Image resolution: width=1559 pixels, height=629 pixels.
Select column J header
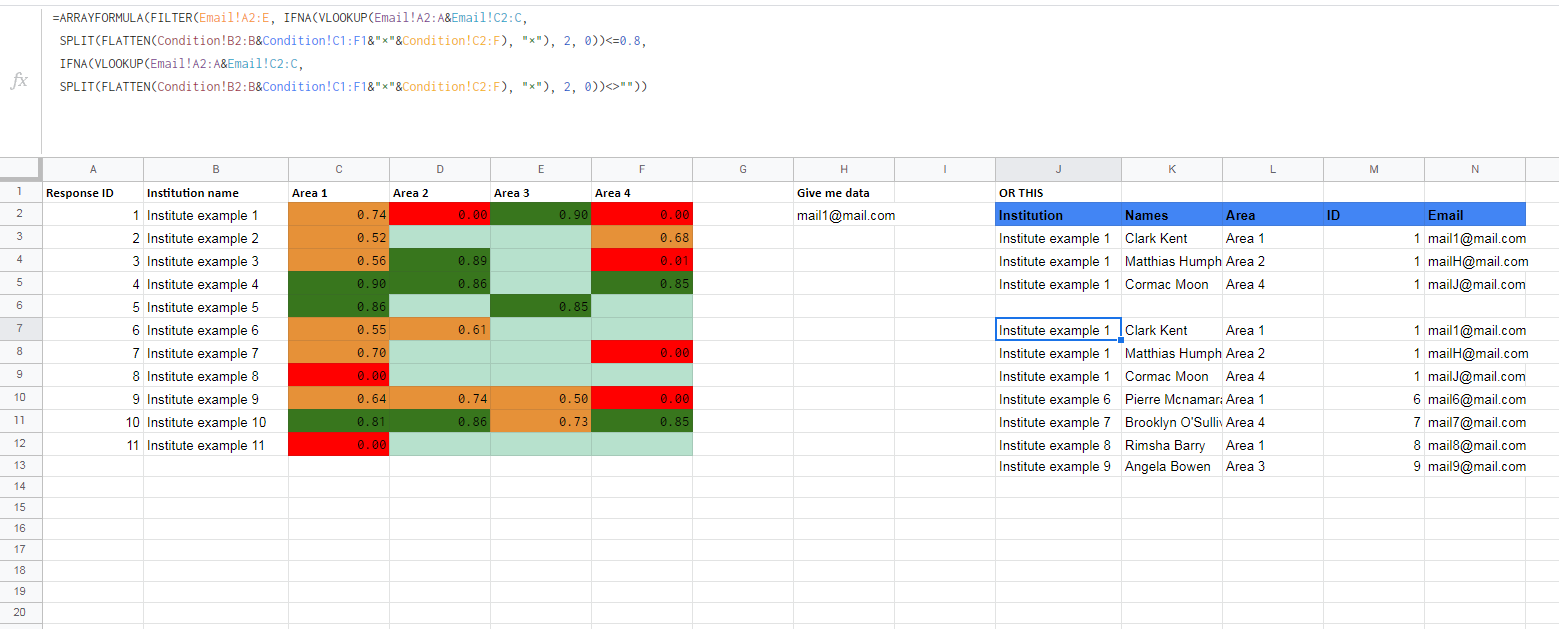tap(1058, 169)
